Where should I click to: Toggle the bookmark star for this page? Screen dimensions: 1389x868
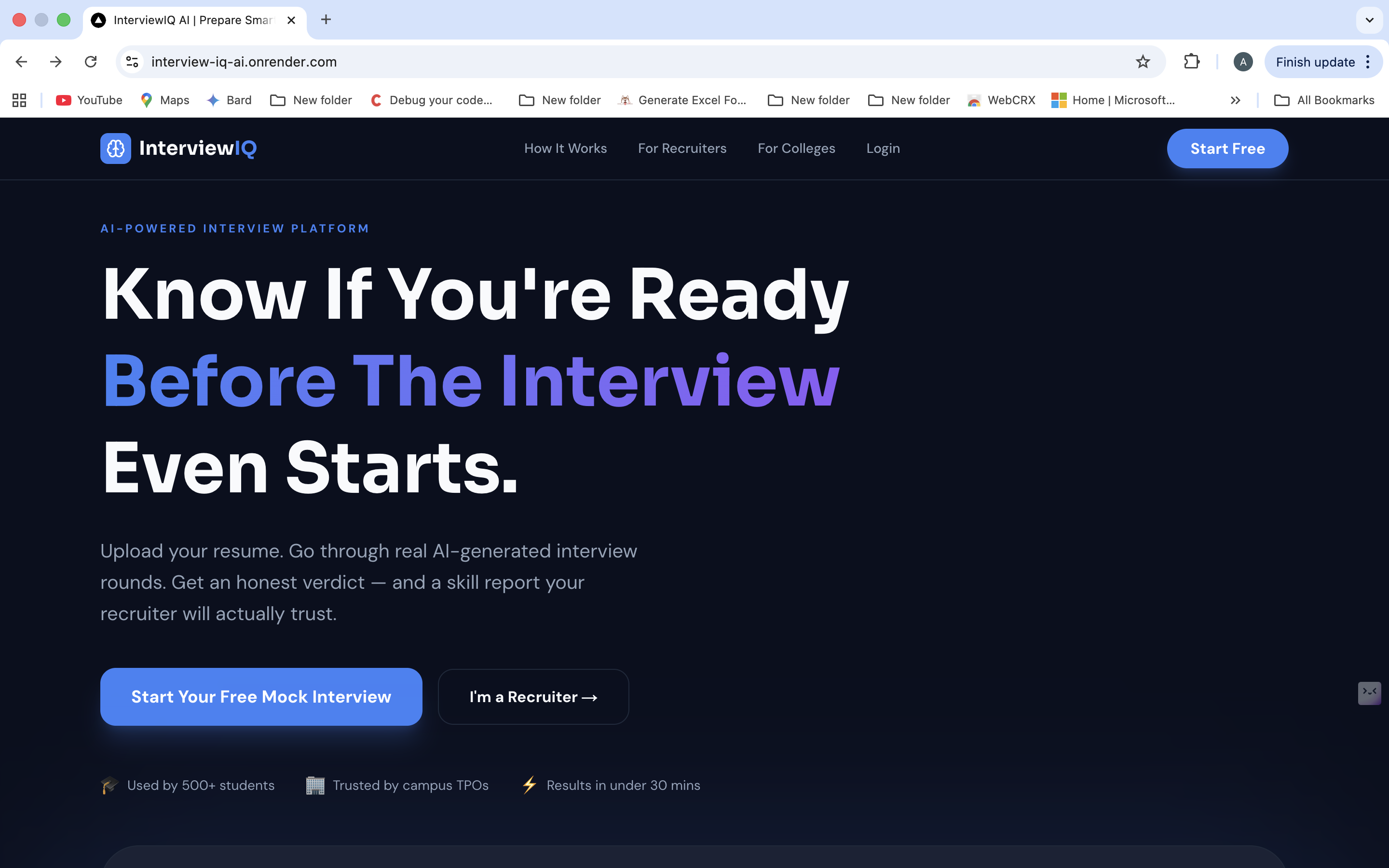pos(1144,61)
